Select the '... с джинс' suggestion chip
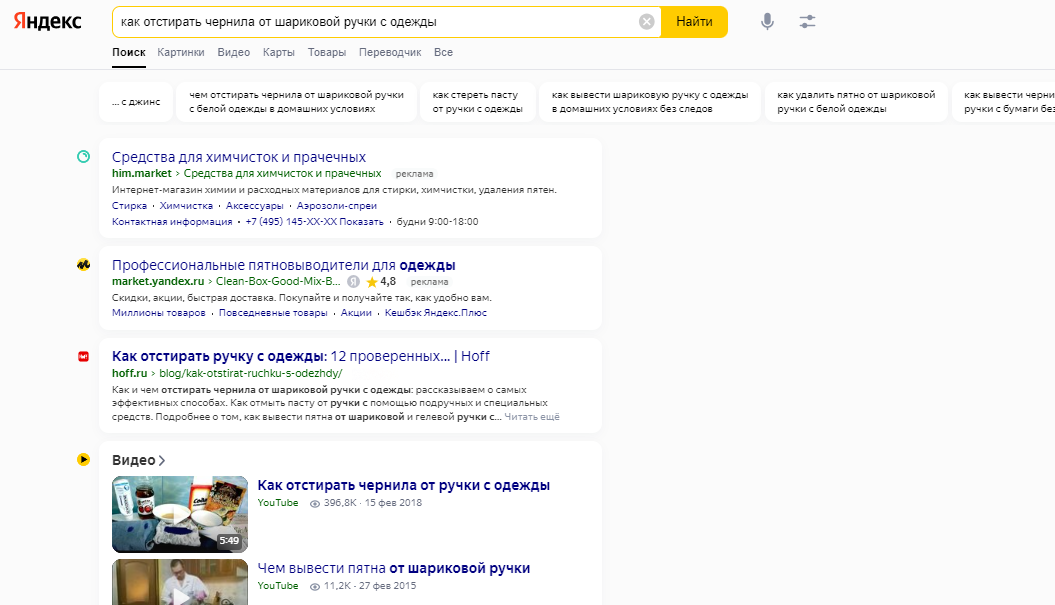Screen dimensions: 1055x605 [136, 102]
